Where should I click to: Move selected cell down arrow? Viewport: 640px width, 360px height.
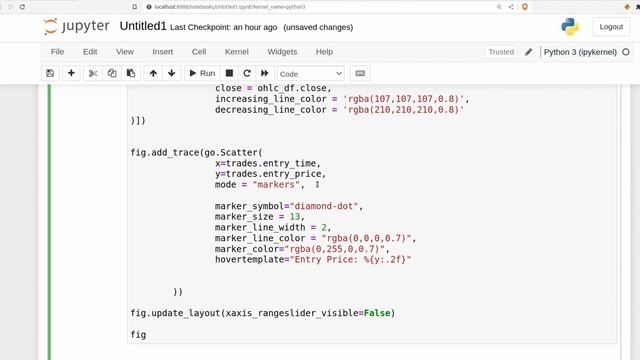[171, 73]
